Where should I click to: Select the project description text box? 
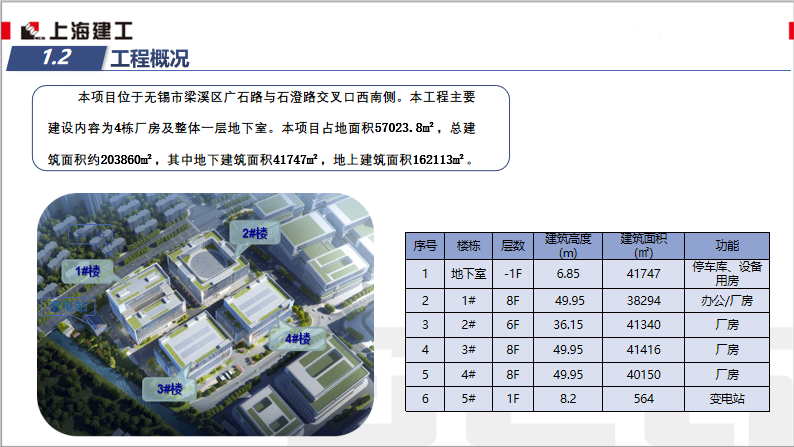coord(271,128)
